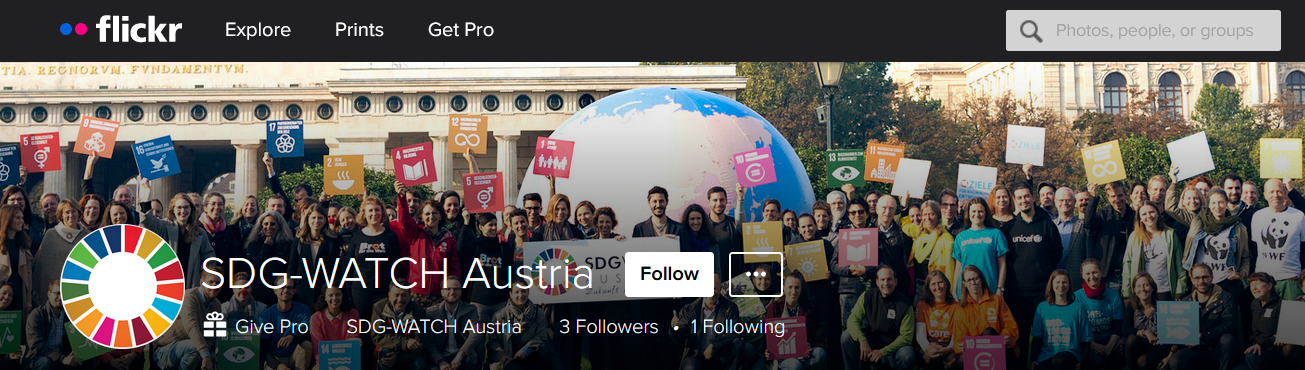Open the three-dots more options menu
1305x370 pixels.
click(x=756, y=274)
